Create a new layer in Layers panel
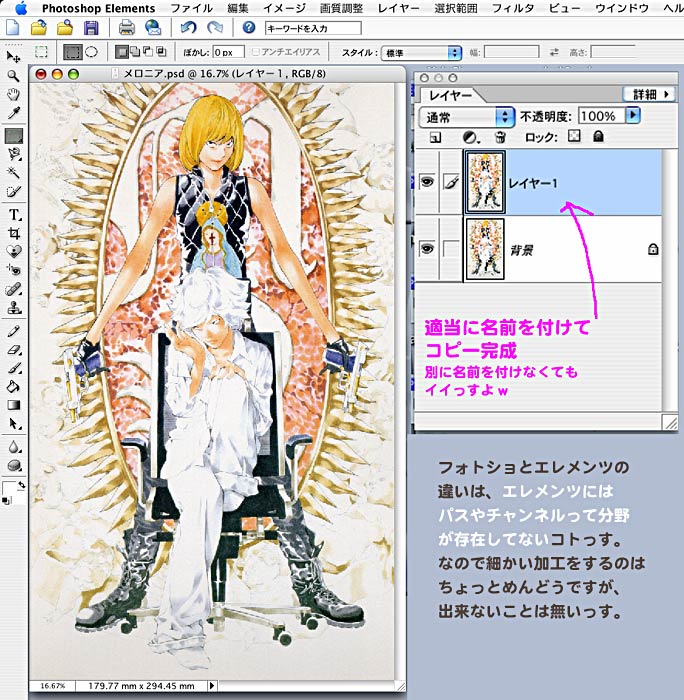Image resolution: width=684 pixels, height=700 pixels. tap(435, 138)
